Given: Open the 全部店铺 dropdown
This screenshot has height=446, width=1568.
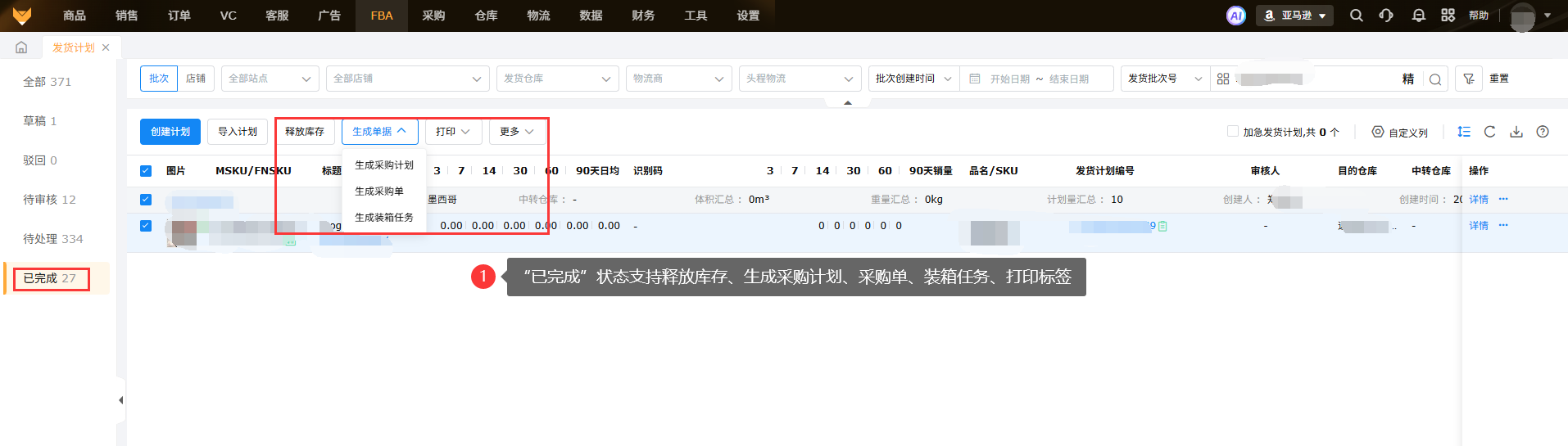Looking at the screenshot, I should [x=408, y=79].
